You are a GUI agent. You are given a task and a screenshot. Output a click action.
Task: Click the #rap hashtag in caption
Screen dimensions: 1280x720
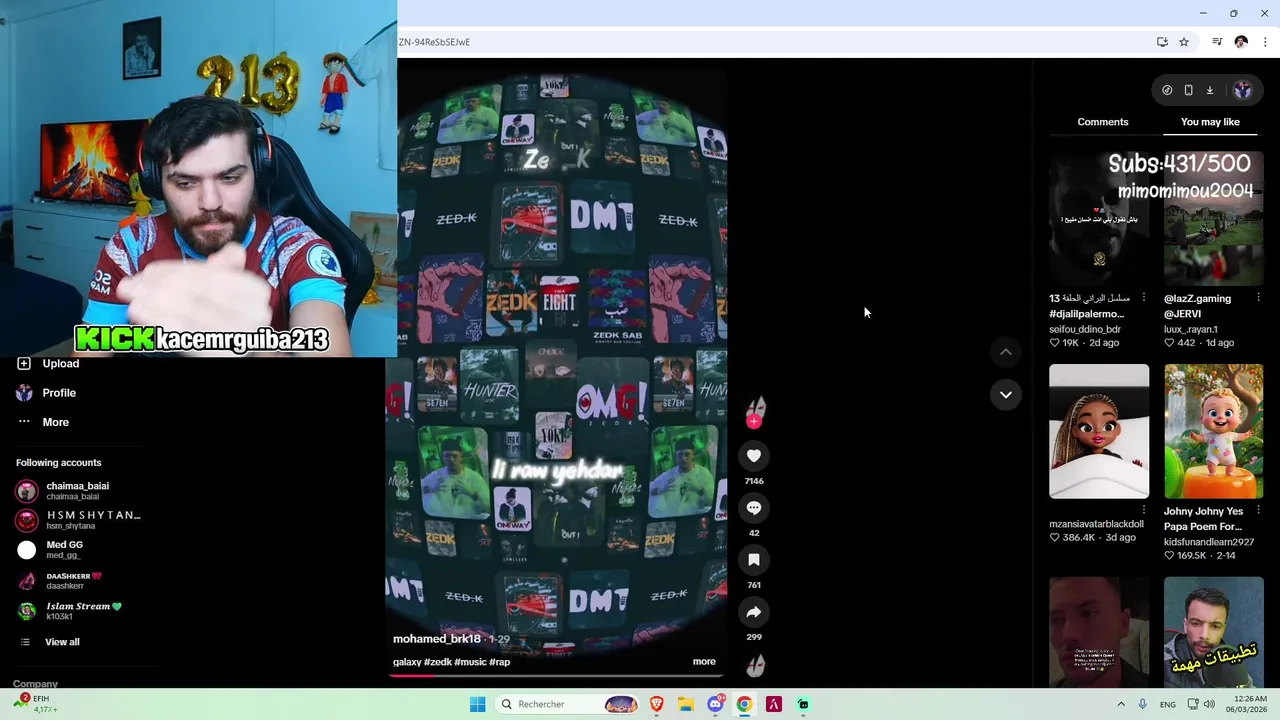pyautogui.click(x=499, y=662)
